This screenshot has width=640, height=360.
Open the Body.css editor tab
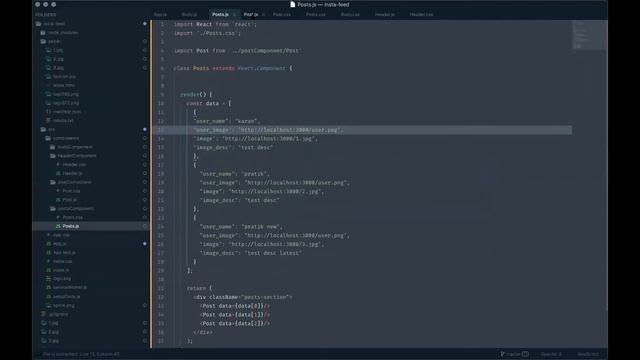coord(350,15)
